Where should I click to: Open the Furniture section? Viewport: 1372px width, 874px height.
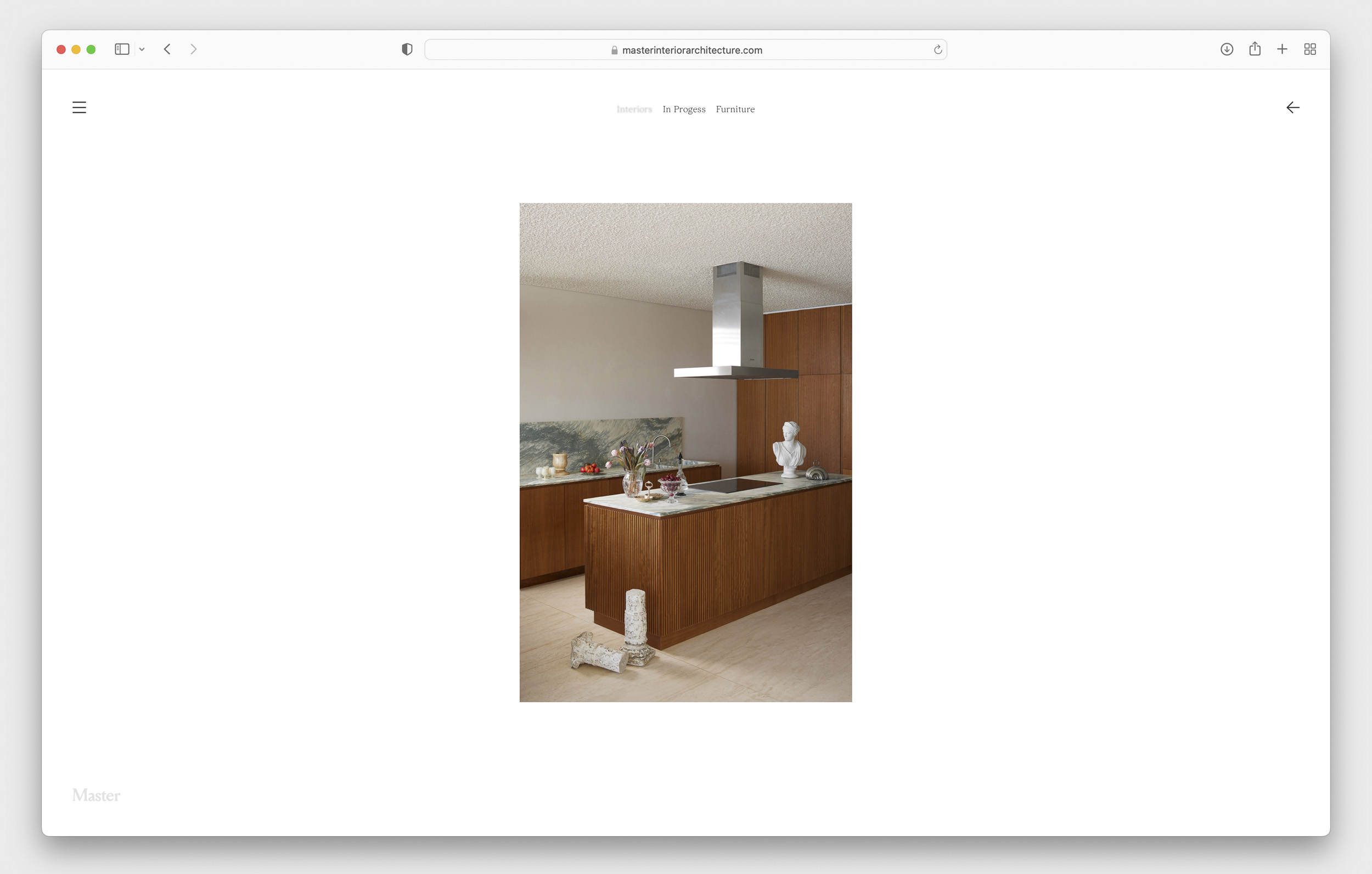click(735, 109)
